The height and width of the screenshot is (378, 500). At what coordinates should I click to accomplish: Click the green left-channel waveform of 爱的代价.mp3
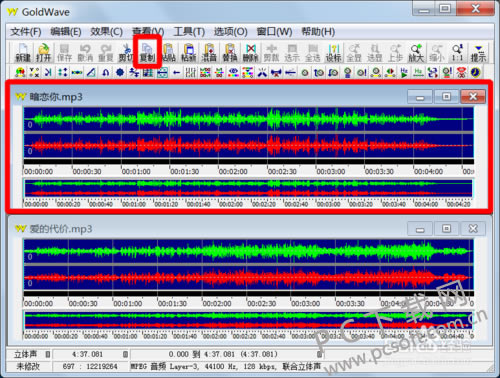point(248,251)
